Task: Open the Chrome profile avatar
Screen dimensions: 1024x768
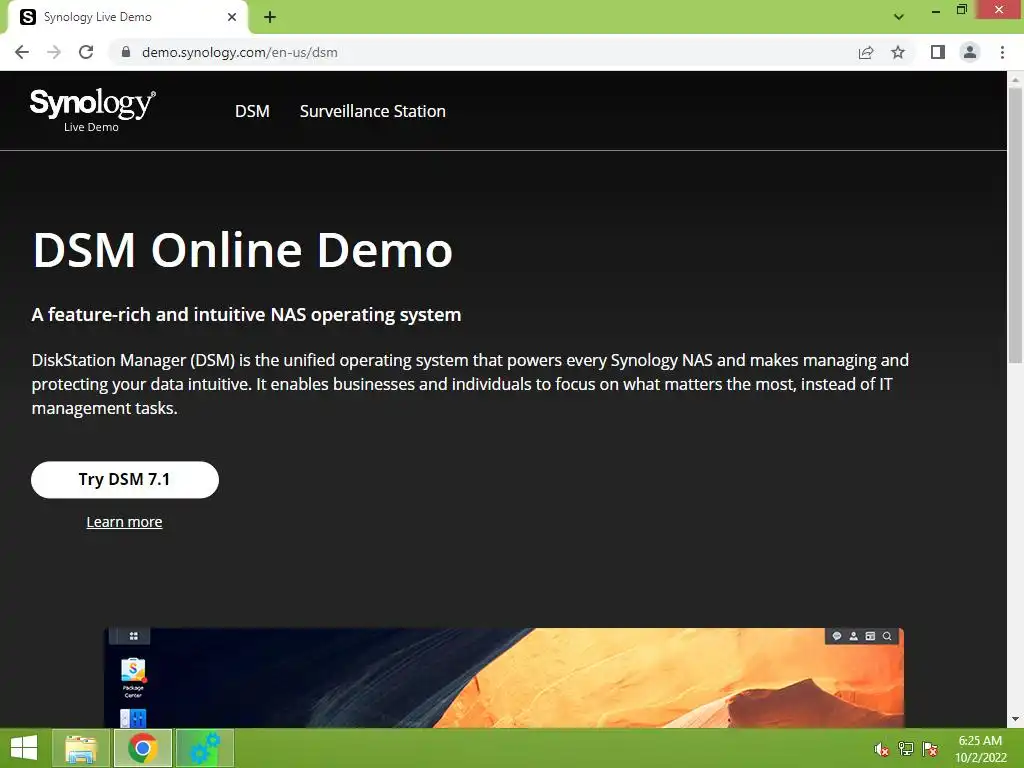Action: pos(970,52)
